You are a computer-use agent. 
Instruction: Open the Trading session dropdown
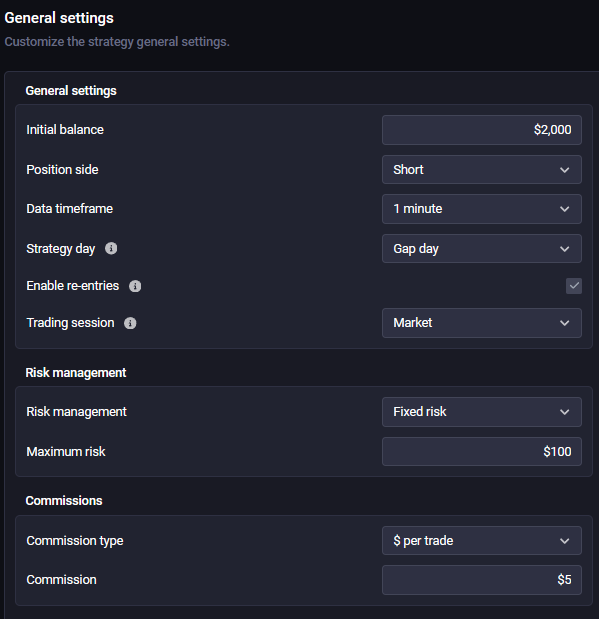click(482, 323)
